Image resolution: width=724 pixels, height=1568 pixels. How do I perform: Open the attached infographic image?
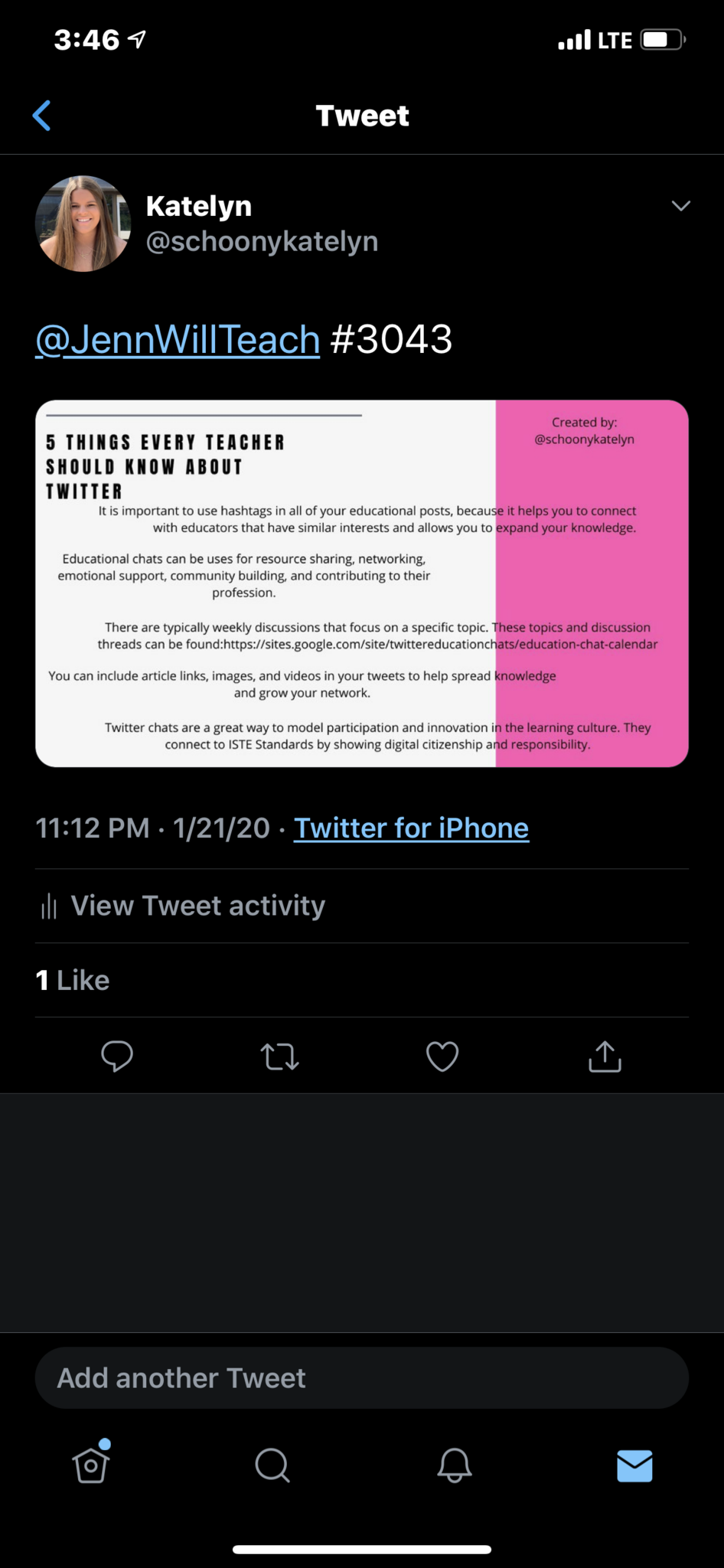pos(362,583)
